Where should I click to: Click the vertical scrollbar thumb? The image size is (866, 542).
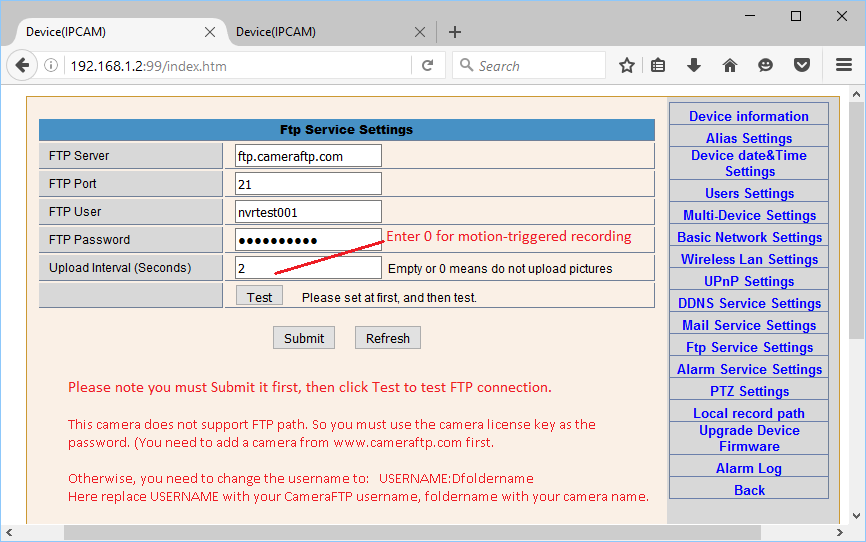[x=856, y=221]
